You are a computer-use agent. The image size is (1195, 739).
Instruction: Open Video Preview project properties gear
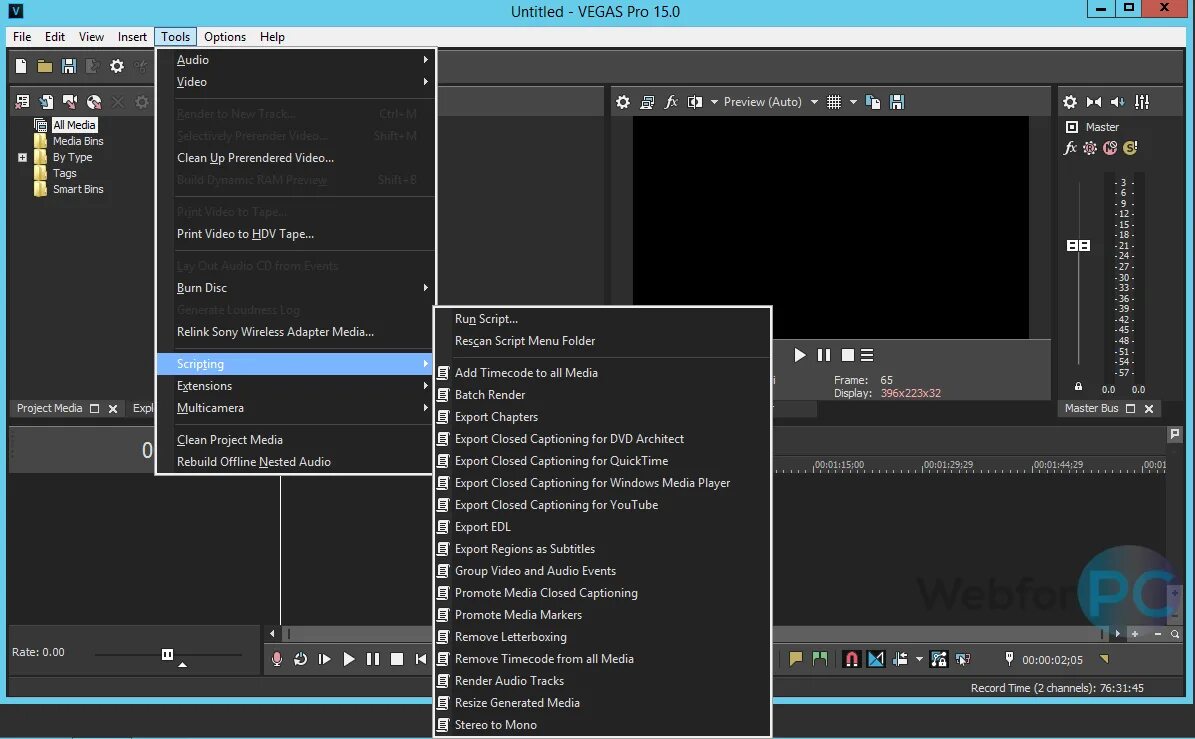pos(623,102)
